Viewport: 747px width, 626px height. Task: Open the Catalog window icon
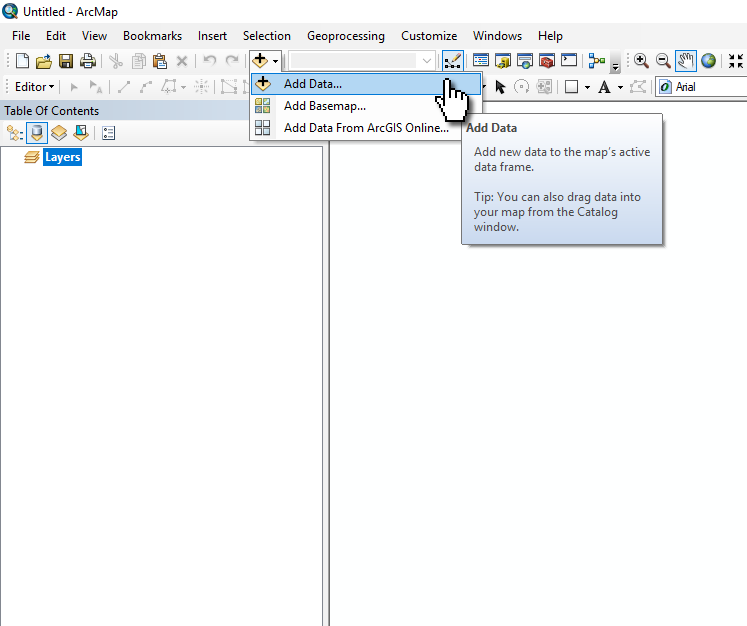503,61
